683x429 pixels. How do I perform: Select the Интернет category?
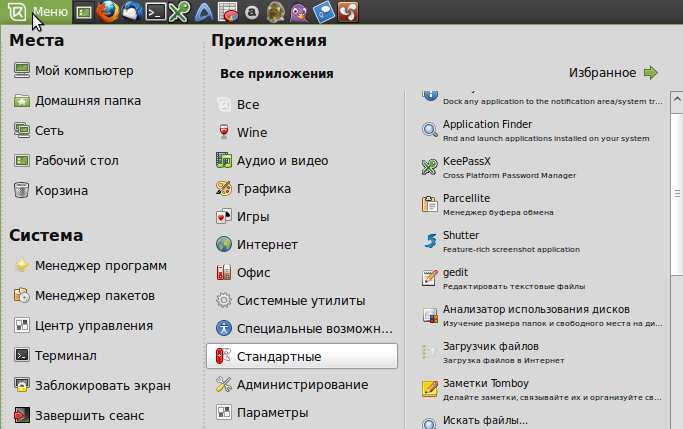click(266, 244)
